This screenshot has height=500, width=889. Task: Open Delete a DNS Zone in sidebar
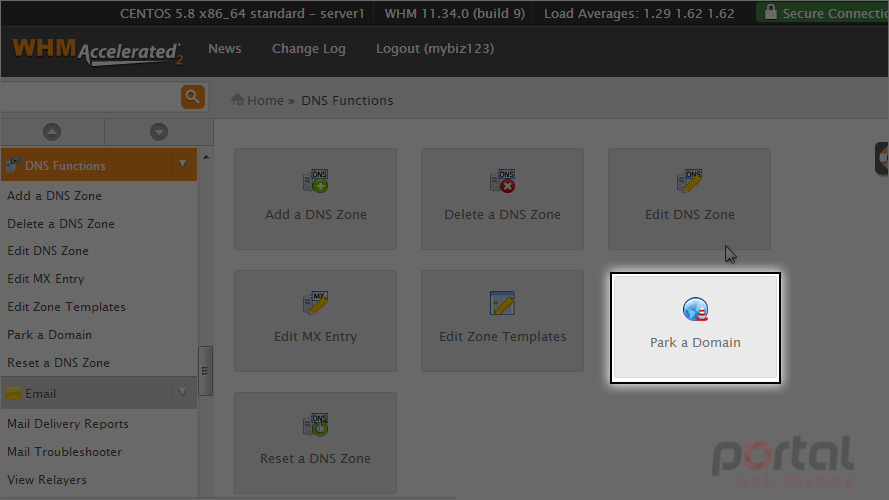tap(61, 224)
